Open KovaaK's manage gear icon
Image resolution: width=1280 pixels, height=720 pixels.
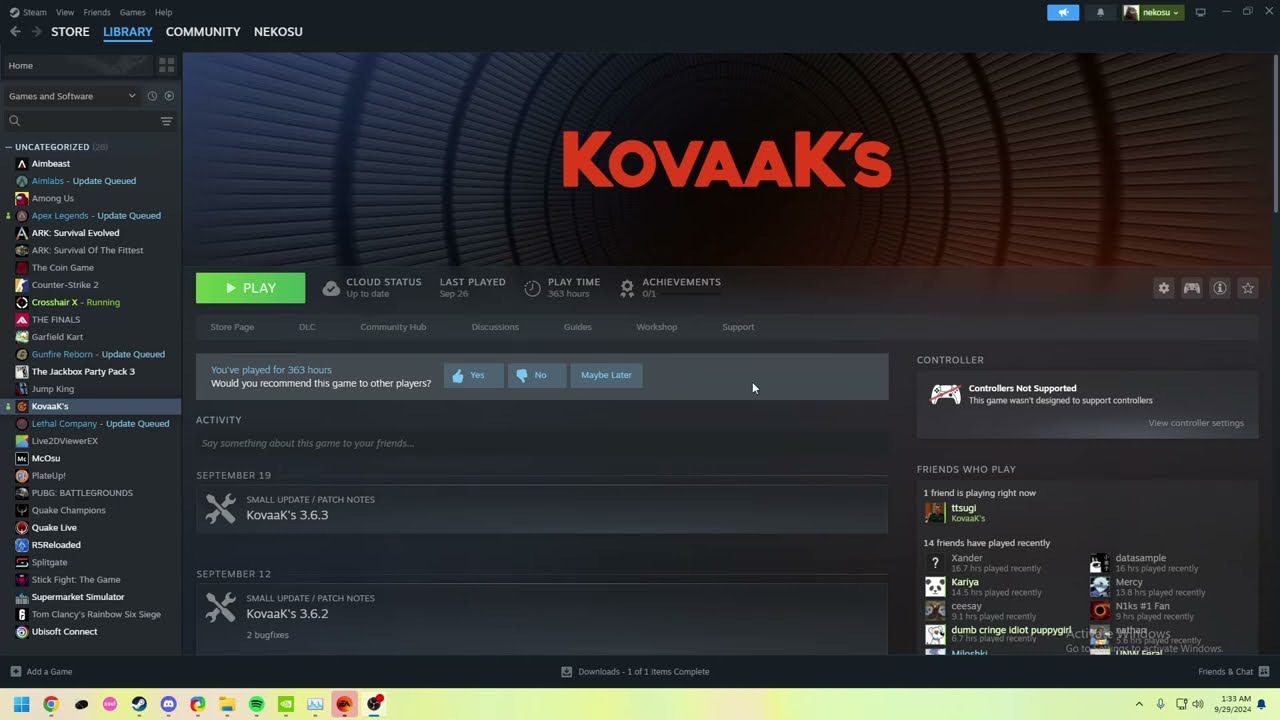point(1164,288)
